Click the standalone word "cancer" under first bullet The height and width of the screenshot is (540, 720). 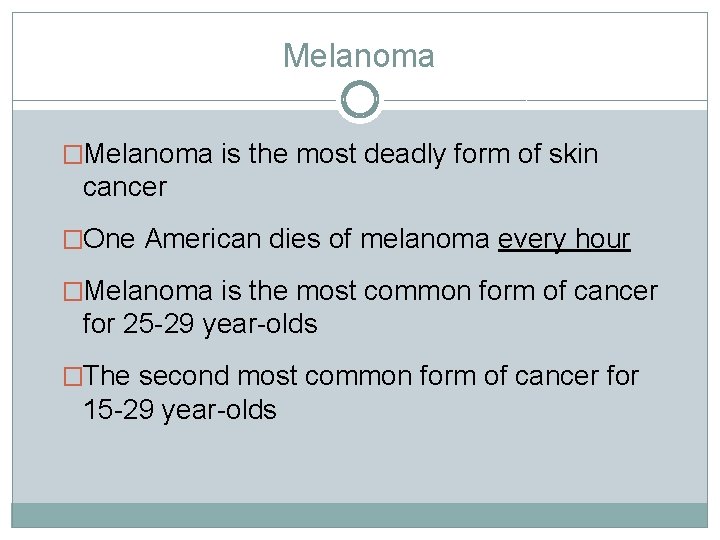125,187
